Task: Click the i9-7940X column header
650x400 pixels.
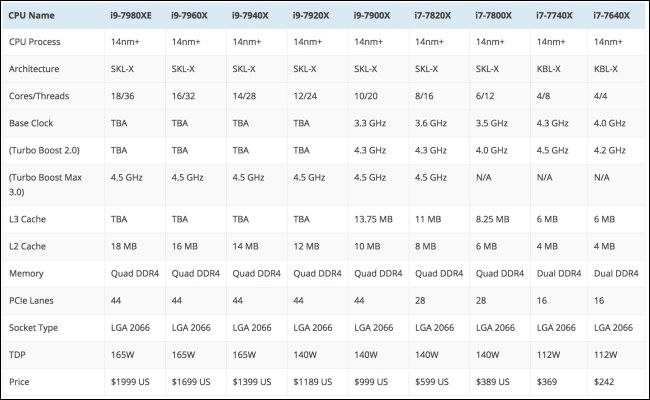Action: (250, 15)
